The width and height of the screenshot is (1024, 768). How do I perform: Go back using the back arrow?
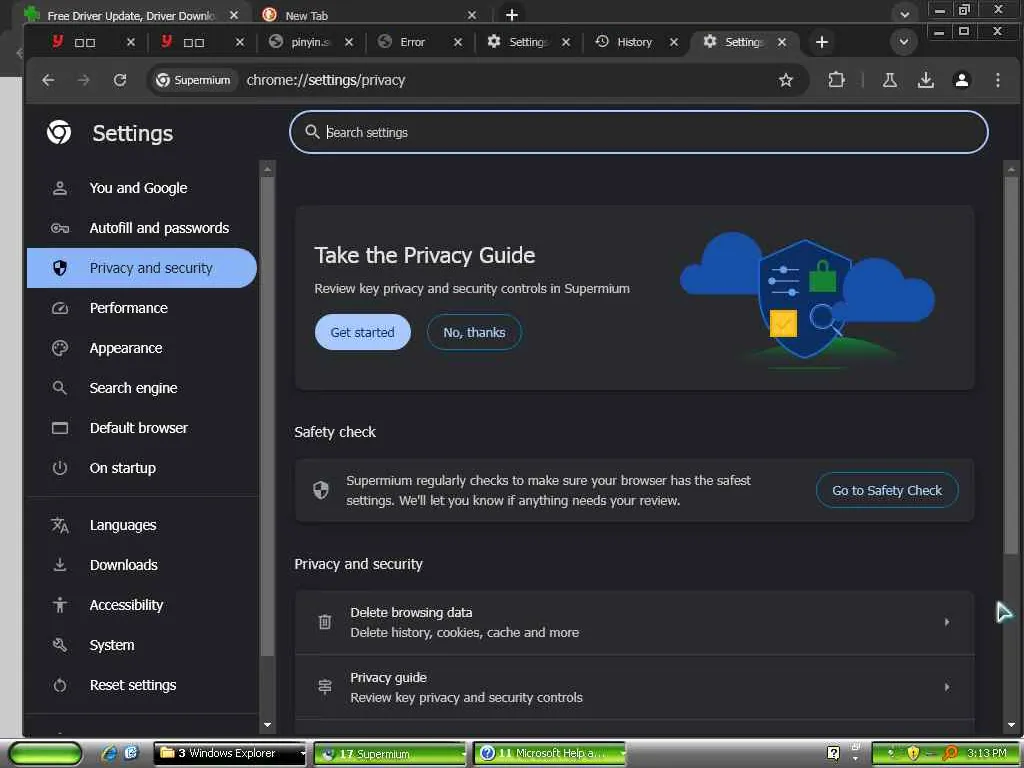click(x=48, y=80)
